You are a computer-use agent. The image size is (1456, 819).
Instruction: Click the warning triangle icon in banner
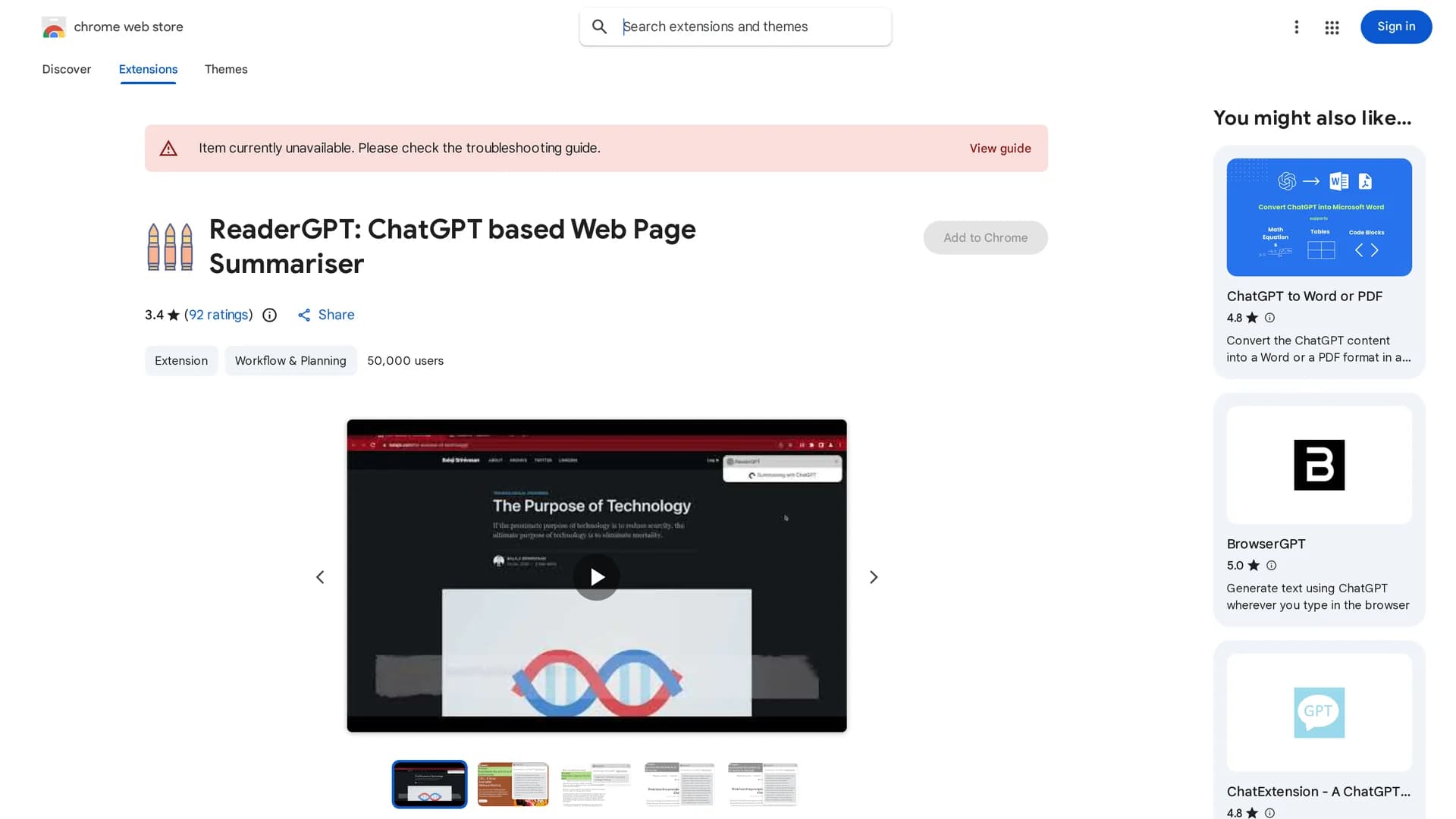click(x=168, y=149)
